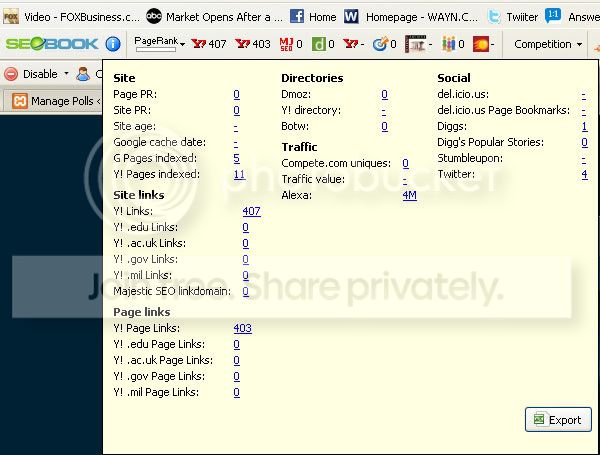Viewport: 600px width, 455px height.
Task: Click the user person icon beside Disable
Action: (x=83, y=74)
